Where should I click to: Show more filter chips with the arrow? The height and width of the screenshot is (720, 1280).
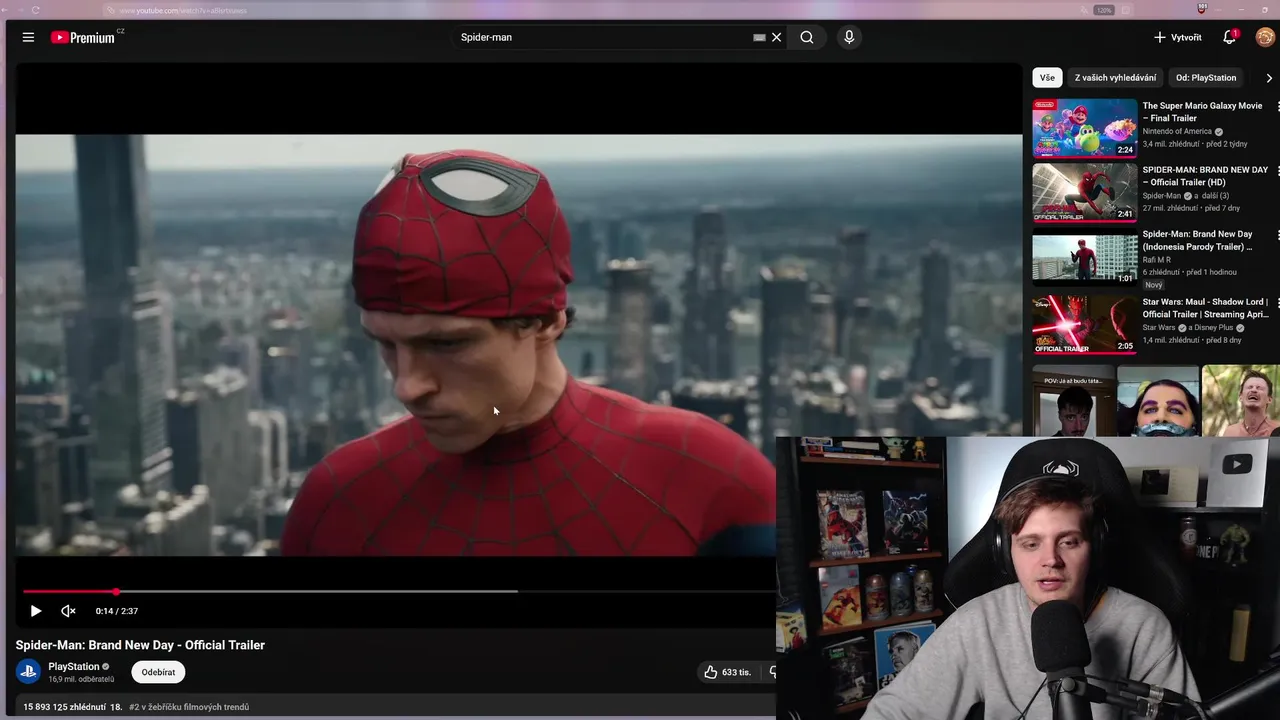[x=1269, y=78]
